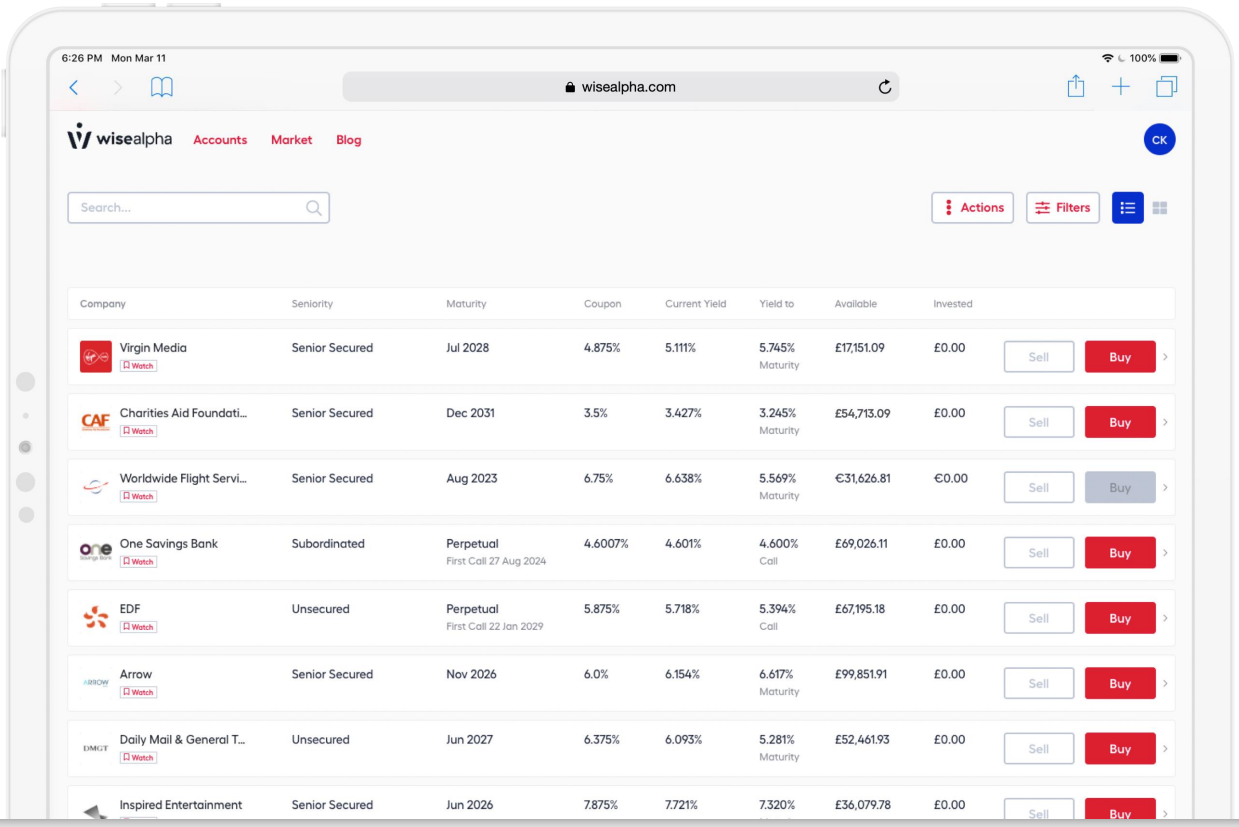Sell the Virgin Media bond
Screen dimensions: 1239x827
[1039, 357]
